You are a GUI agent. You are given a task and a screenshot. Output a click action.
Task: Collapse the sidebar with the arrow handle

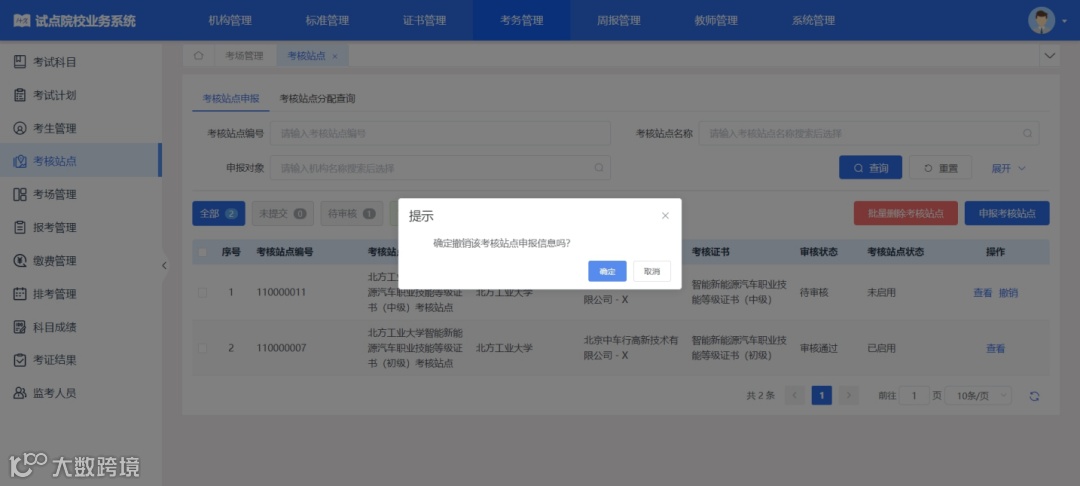[164, 265]
